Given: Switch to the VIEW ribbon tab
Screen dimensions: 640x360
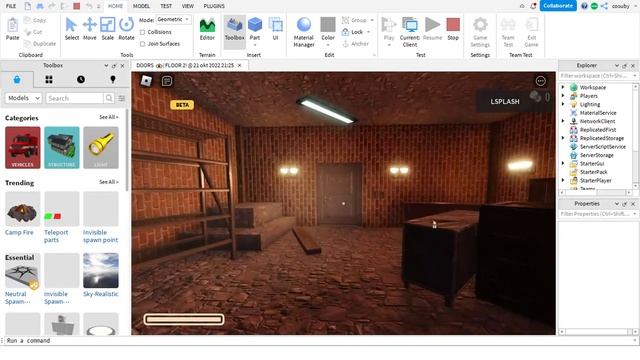Looking at the screenshot, I should point(188,6).
